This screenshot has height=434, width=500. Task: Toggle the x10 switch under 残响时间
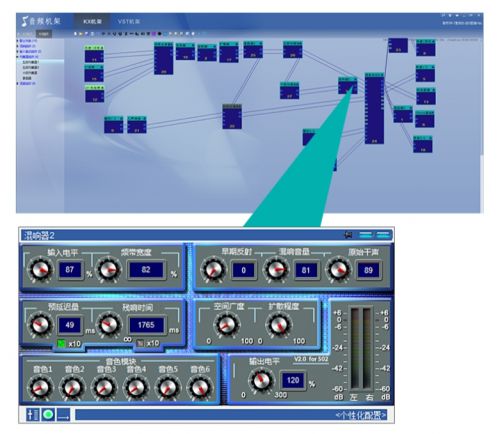click(x=140, y=343)
